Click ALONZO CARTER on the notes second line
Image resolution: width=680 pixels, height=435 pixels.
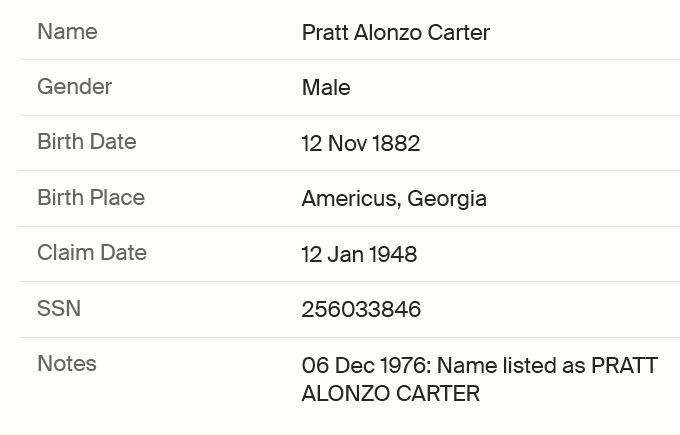tap(390, 393)
